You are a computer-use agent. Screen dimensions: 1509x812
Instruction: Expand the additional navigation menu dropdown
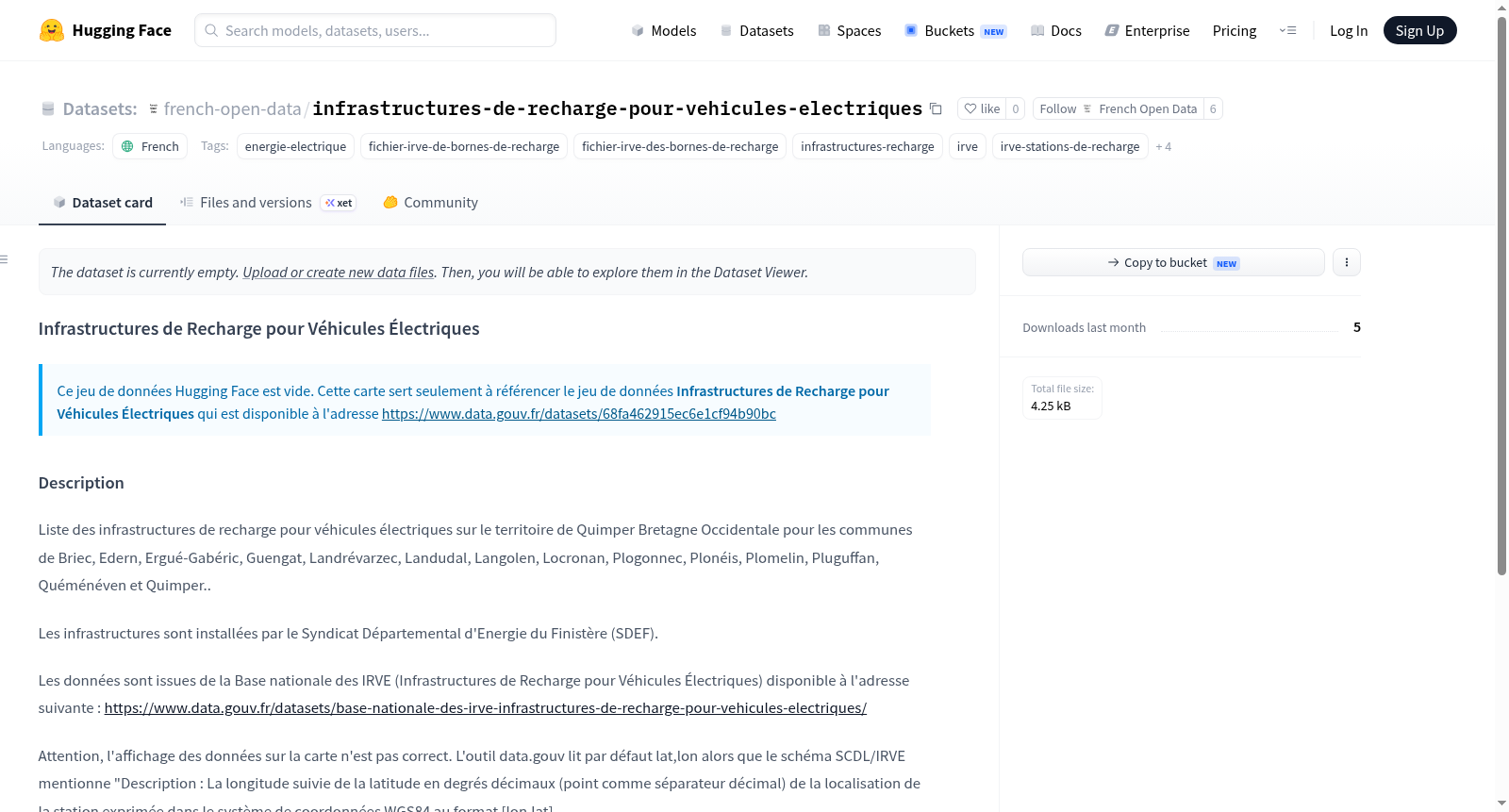[x=1287, y=30]
